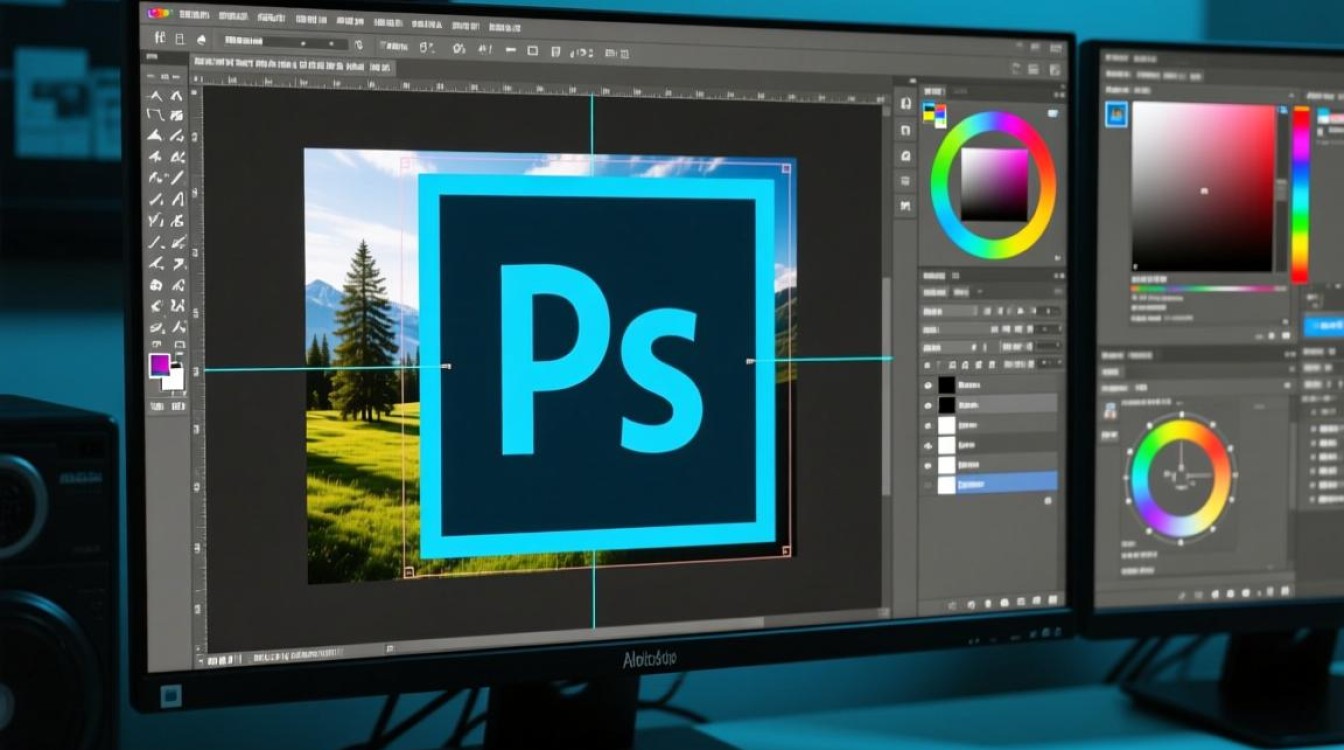This screenshot has width=1344, height=750.
Task: Click the blue highlighted icon beside the color picker on the second monitor
Action: [1116, 114]
